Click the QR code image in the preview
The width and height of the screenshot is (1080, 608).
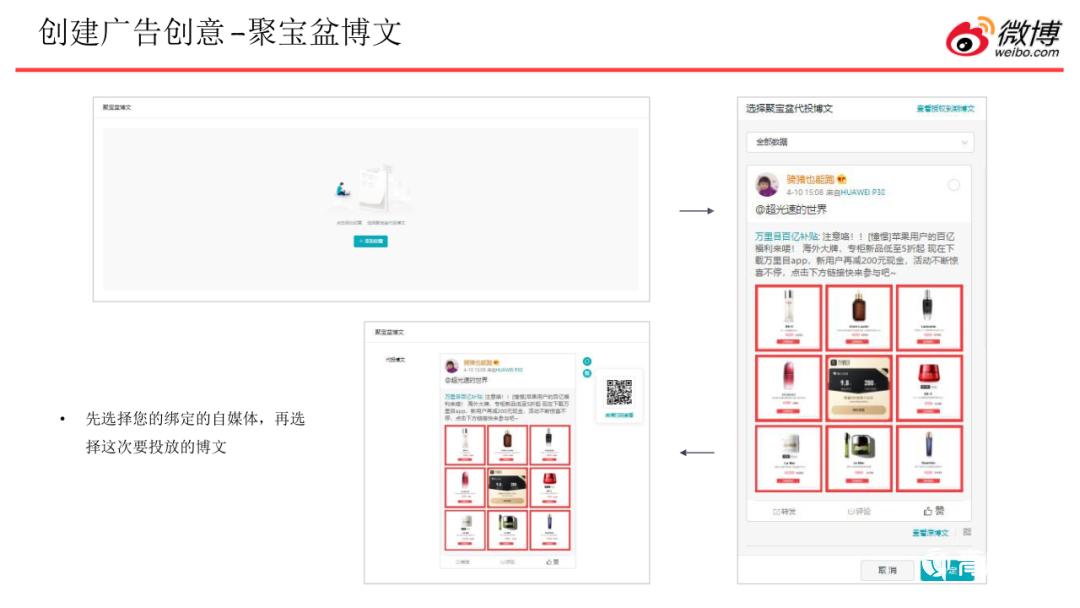[x=619, y=392]
